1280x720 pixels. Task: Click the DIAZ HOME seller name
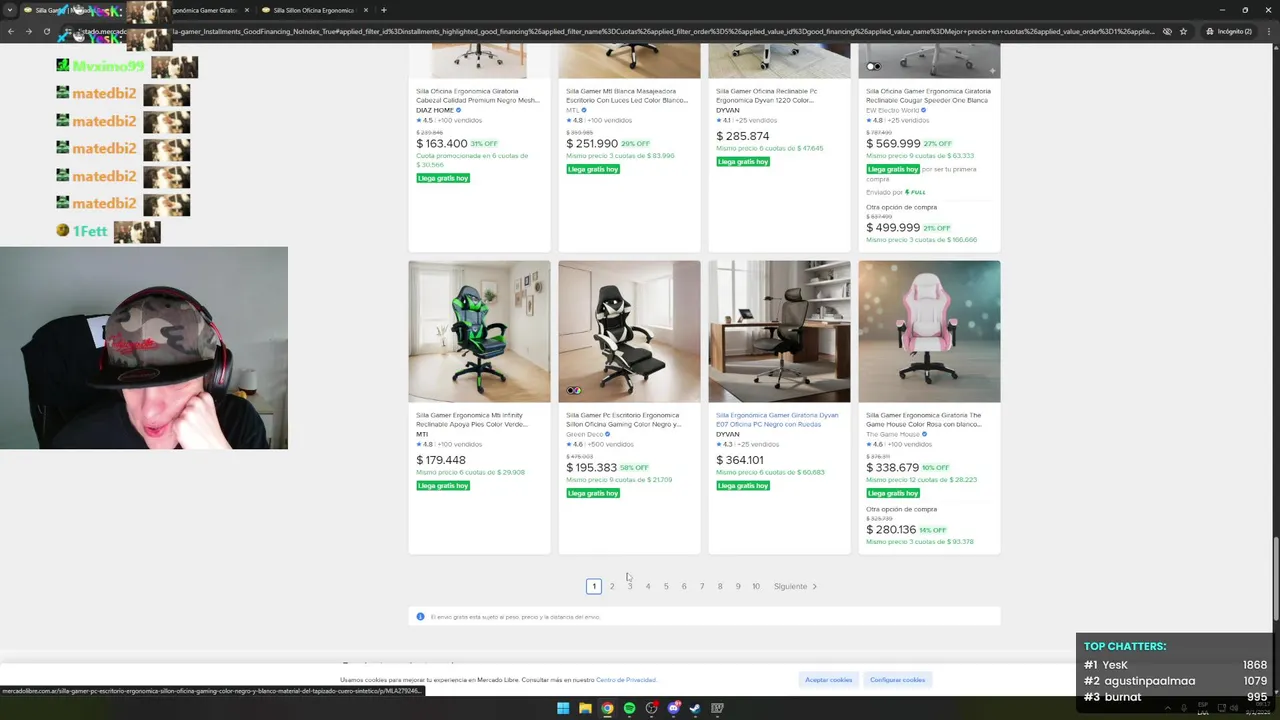click(435, 110)
